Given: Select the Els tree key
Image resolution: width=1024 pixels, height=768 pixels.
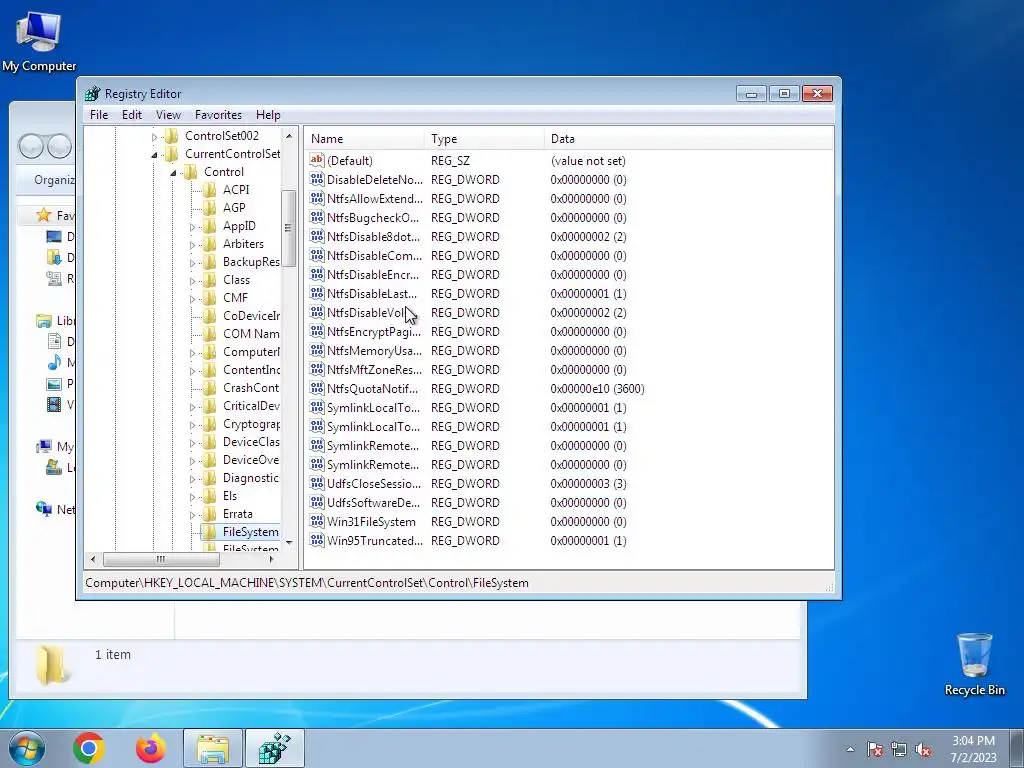Looking at the screenshot, I should [x=229, y=496].
